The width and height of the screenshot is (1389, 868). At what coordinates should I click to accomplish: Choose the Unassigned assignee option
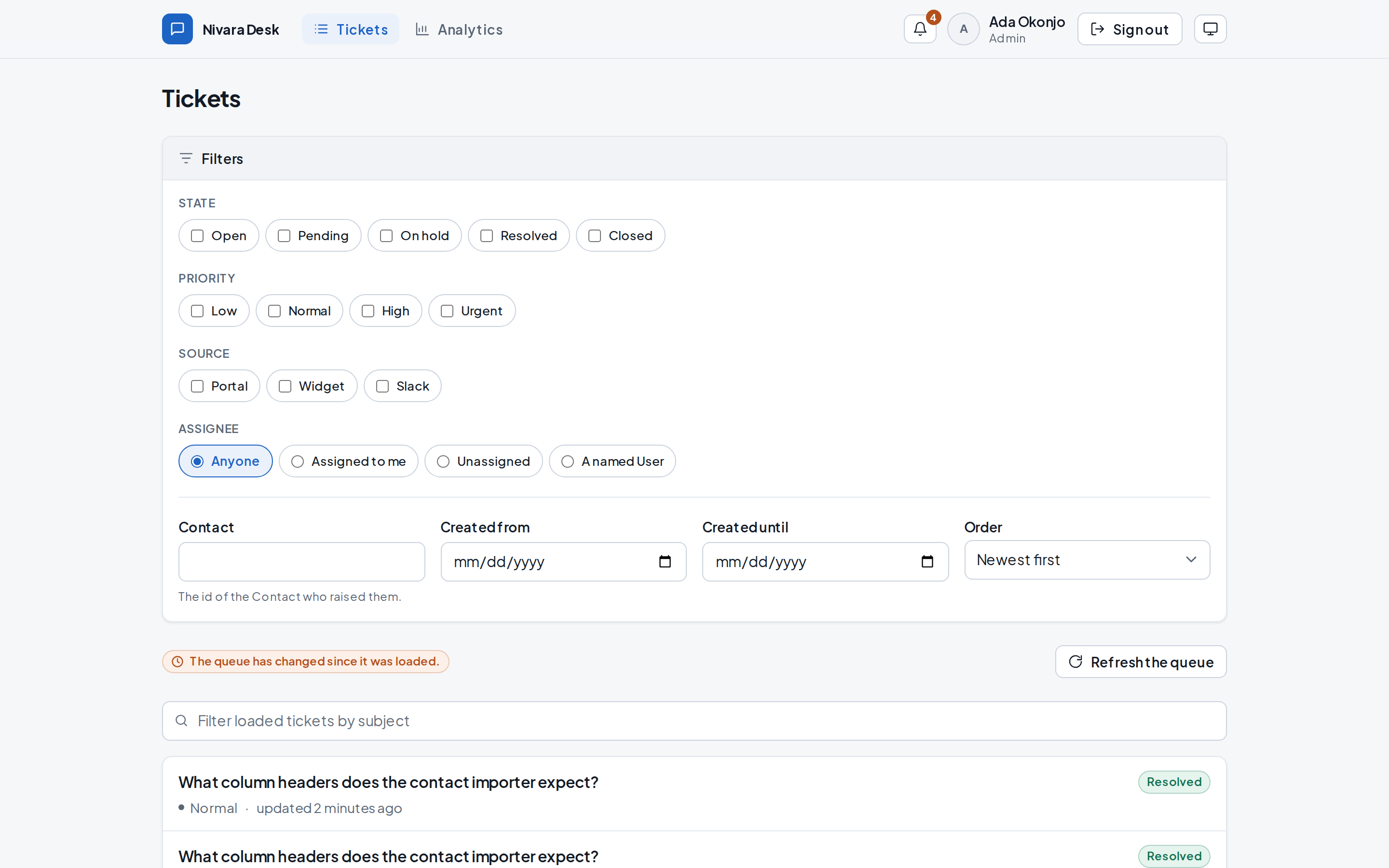(483, 461)
